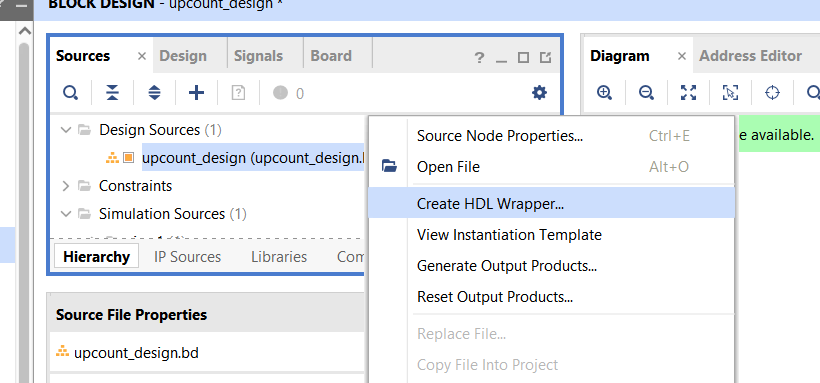
Task: Choose Create HDL Wrapper from context menu
Action: pos(551,203)
